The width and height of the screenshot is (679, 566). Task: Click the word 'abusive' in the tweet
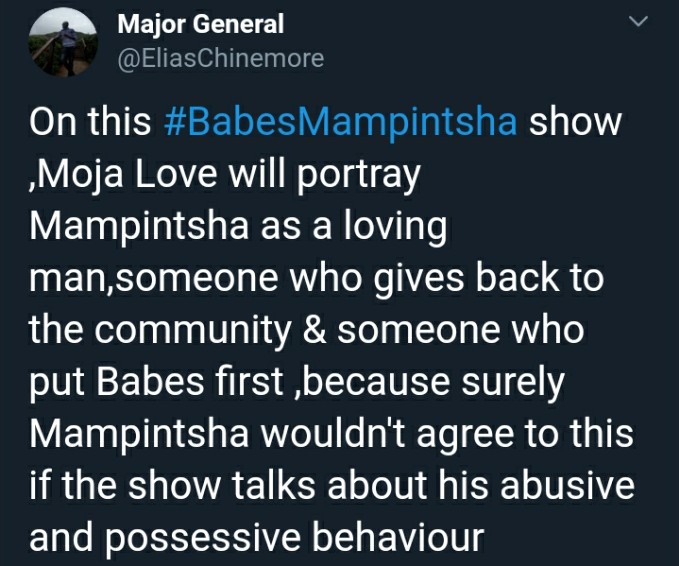pos(567,485)
